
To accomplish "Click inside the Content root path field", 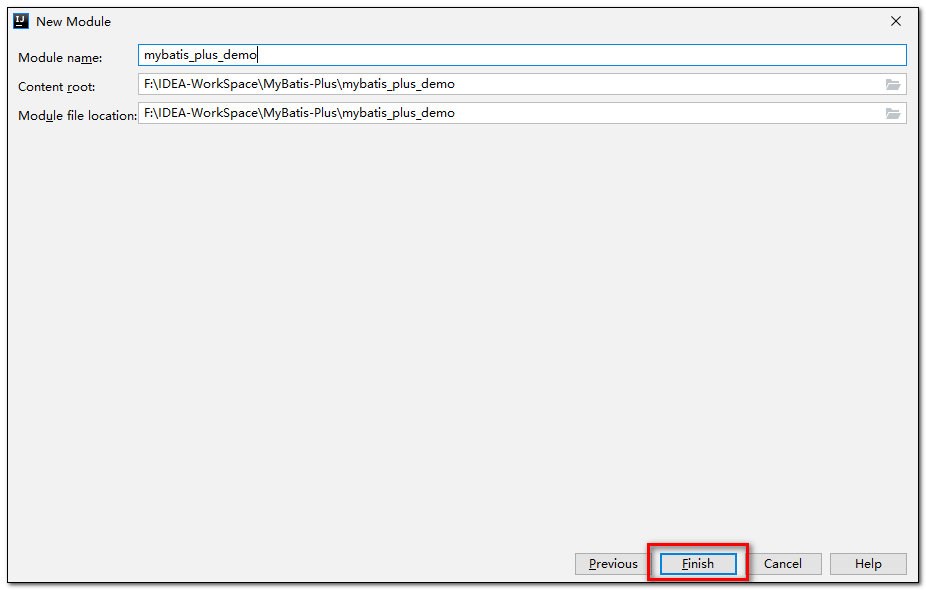I will (x=650, y=85).
